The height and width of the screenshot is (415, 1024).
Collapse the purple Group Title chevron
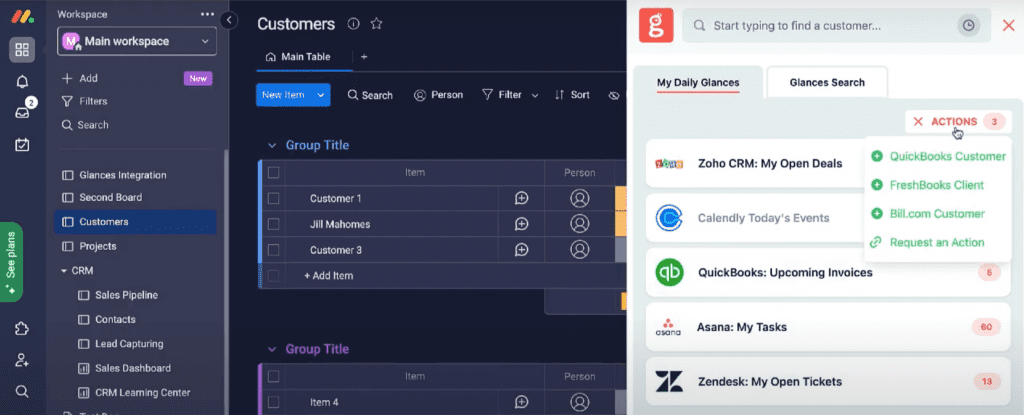point(272,349)
